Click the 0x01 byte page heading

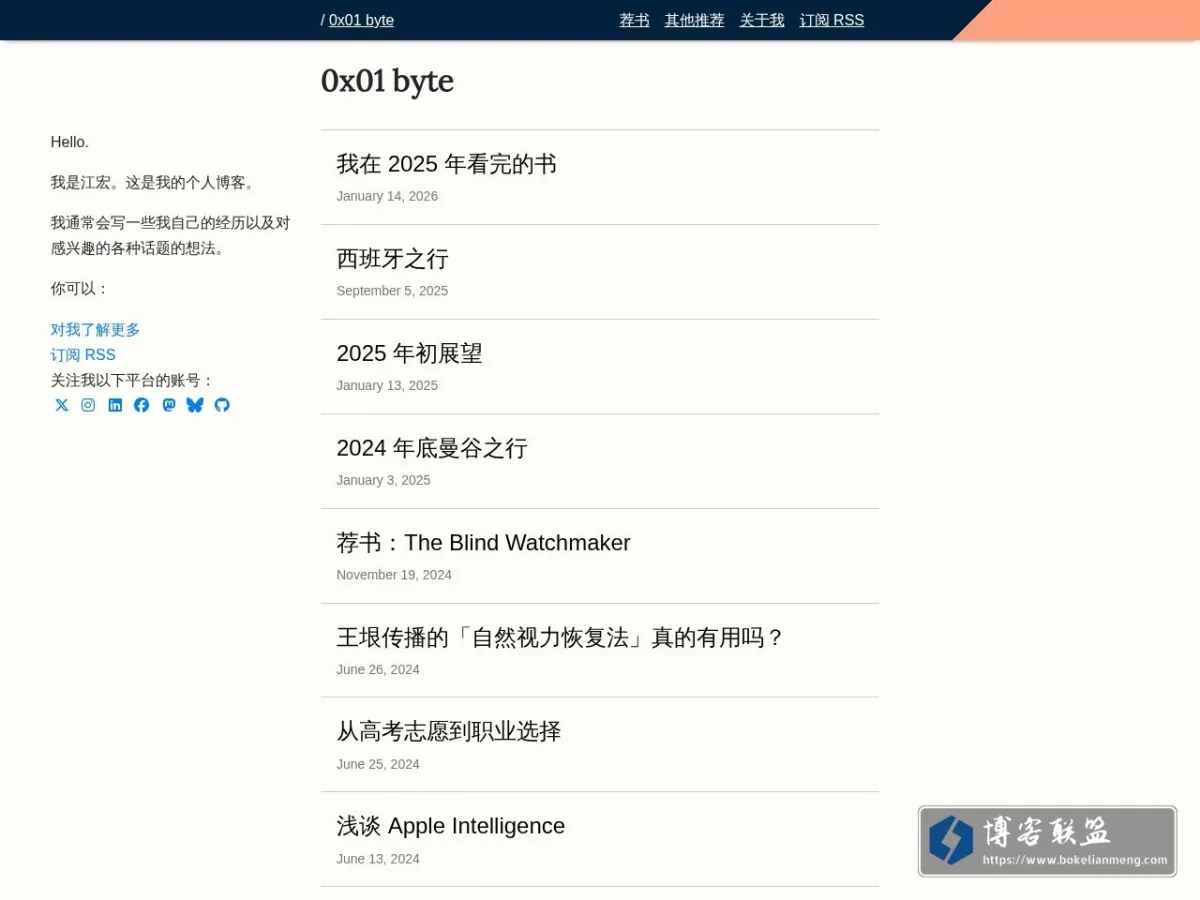pyautogui.click(x=387, y=81)
